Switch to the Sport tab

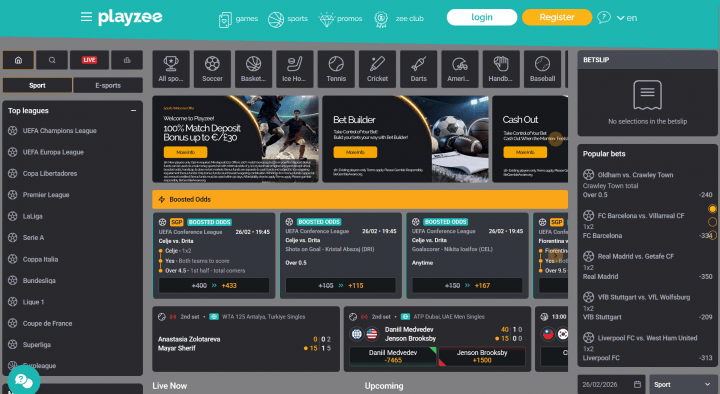37,85
